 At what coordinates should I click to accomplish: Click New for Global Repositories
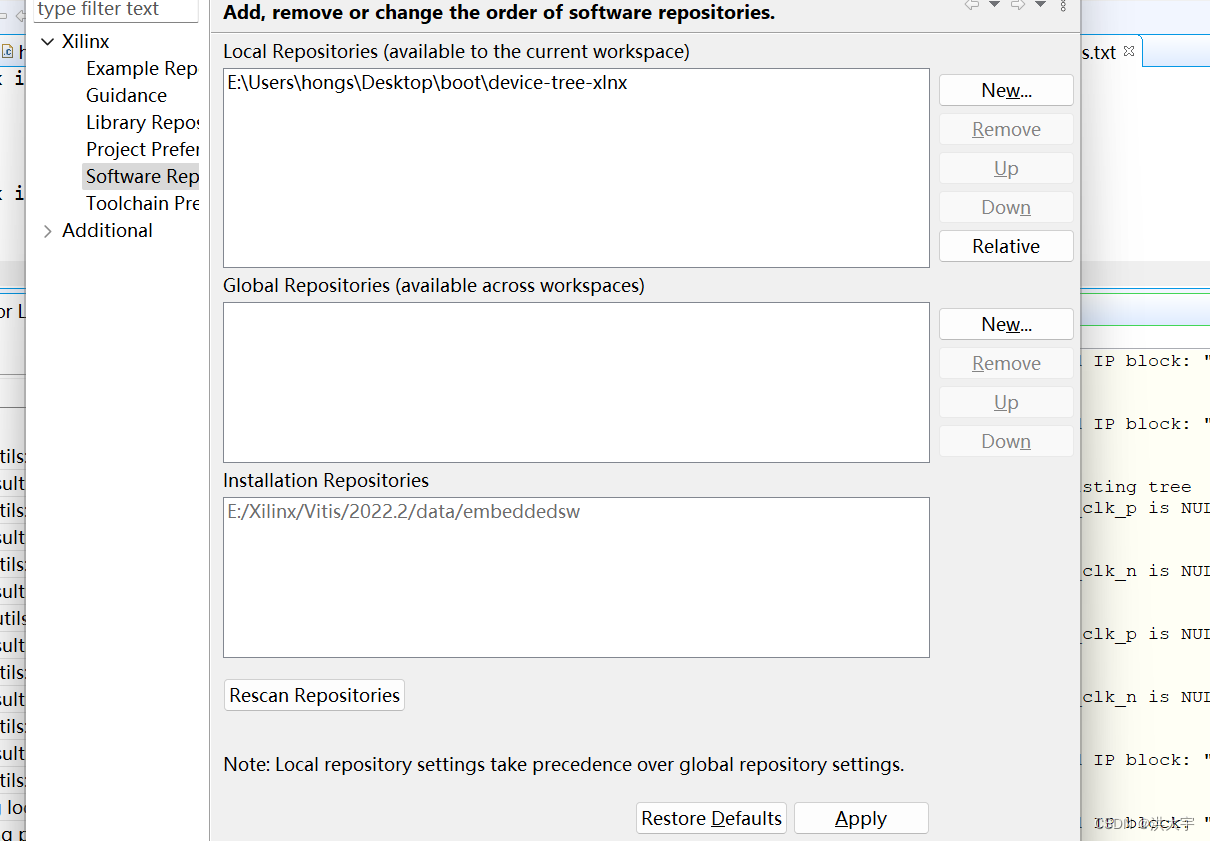click(x=1006, y=324)
